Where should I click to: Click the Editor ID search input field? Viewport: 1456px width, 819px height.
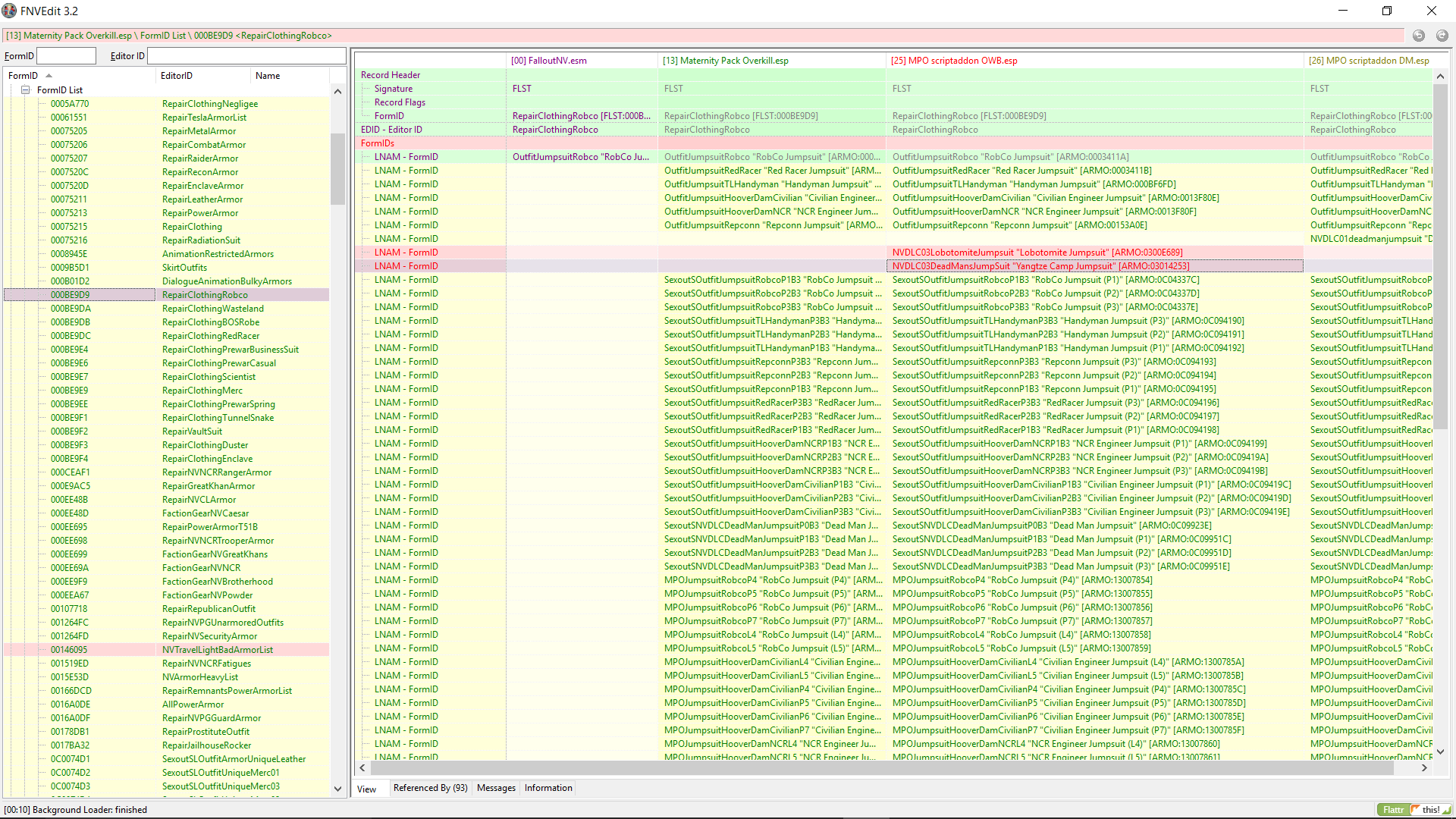(246, 56)
